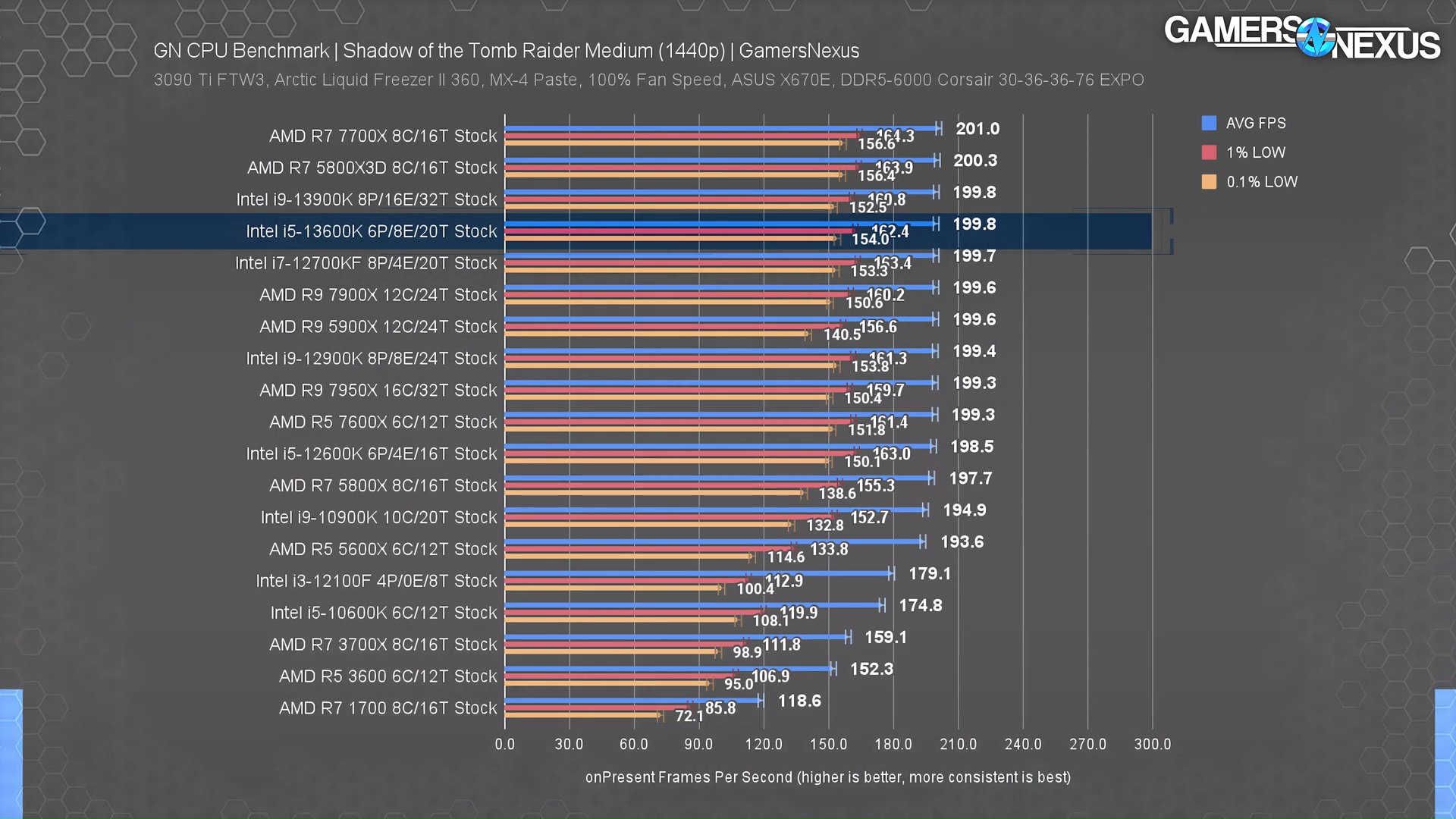The height and width of the screenshot is (819, 1456).
Task: Click the blue AVG FPS legend swatch
Action: 1209,123
